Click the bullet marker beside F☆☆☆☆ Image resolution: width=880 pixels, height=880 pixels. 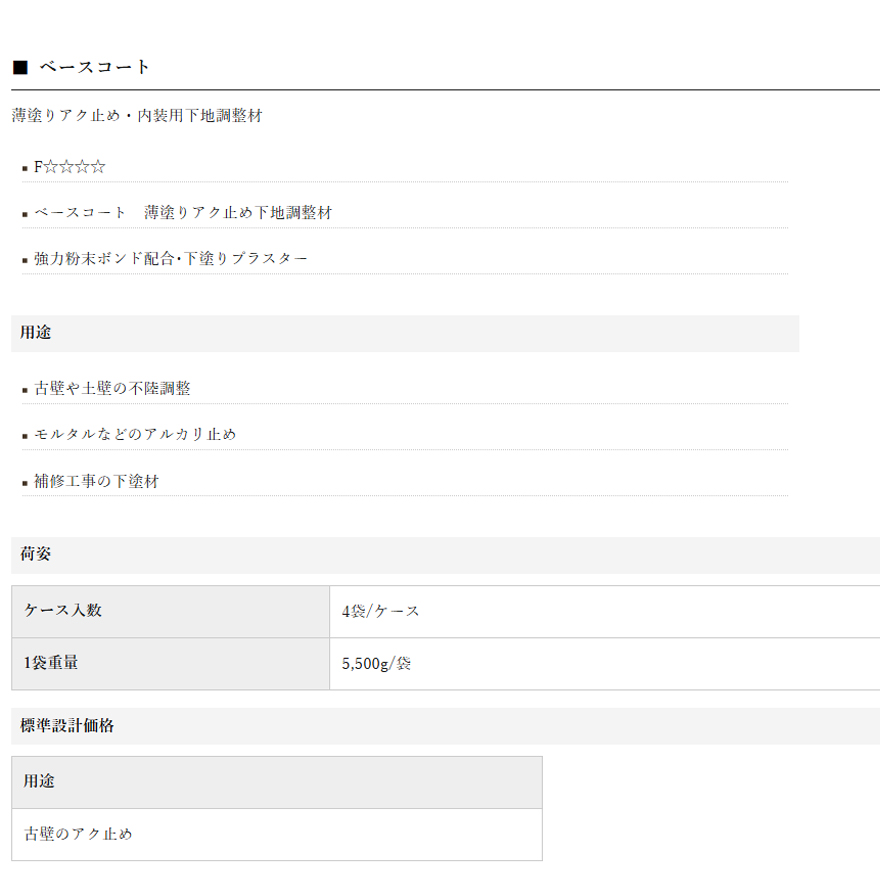point(25,168)
